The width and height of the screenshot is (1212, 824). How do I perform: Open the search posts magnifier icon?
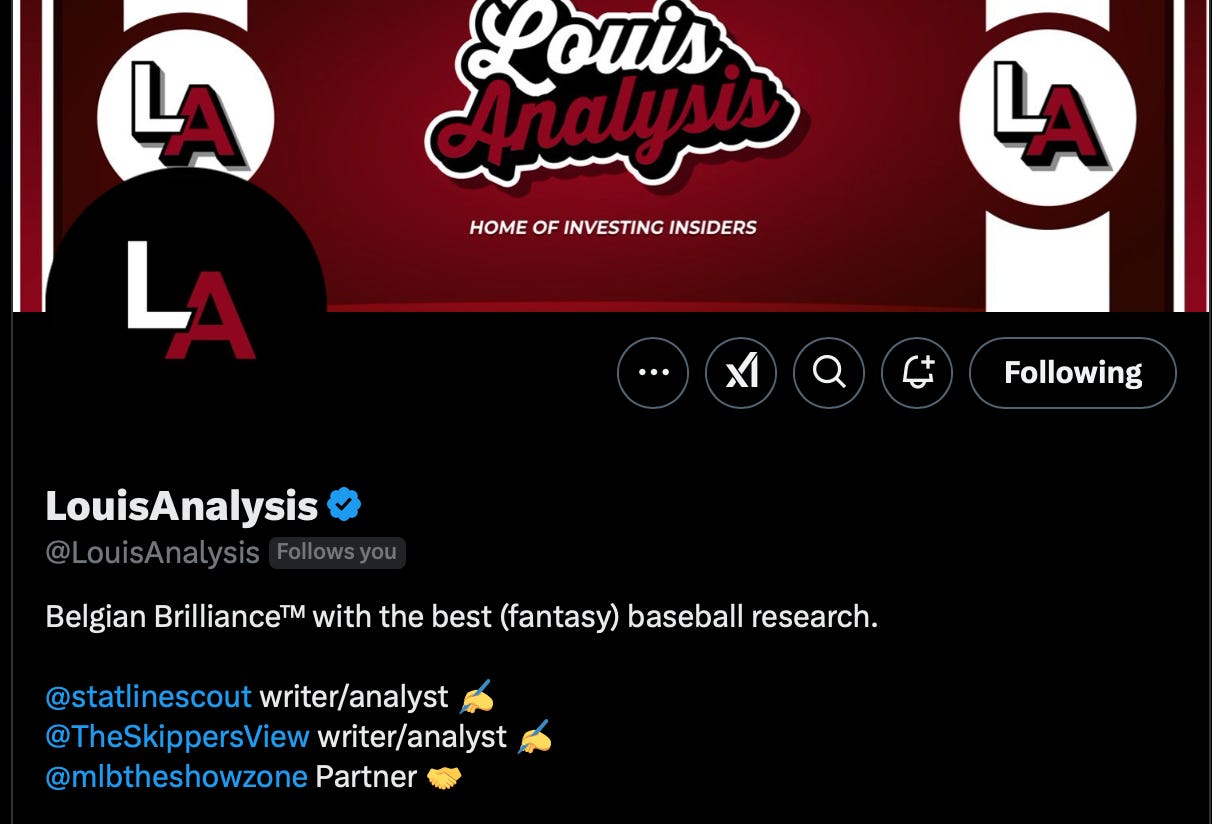click(x=829, y=373)
